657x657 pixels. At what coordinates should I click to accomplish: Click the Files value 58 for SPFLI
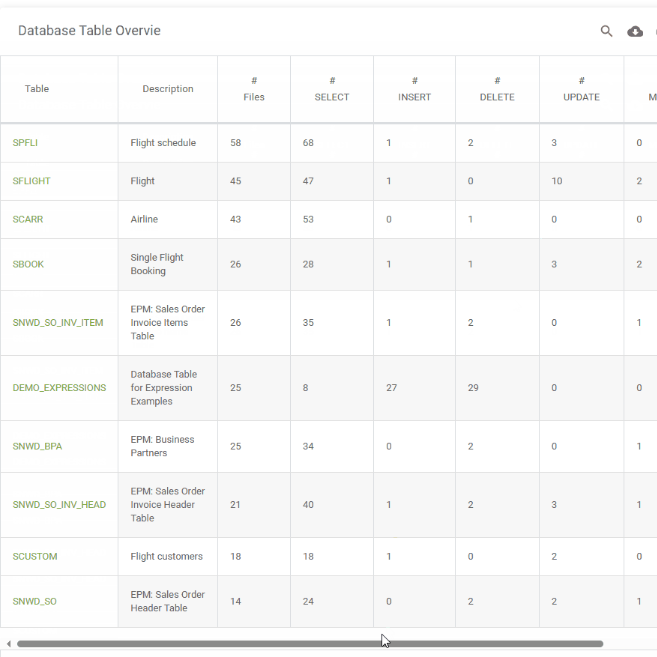coord(235,143)
